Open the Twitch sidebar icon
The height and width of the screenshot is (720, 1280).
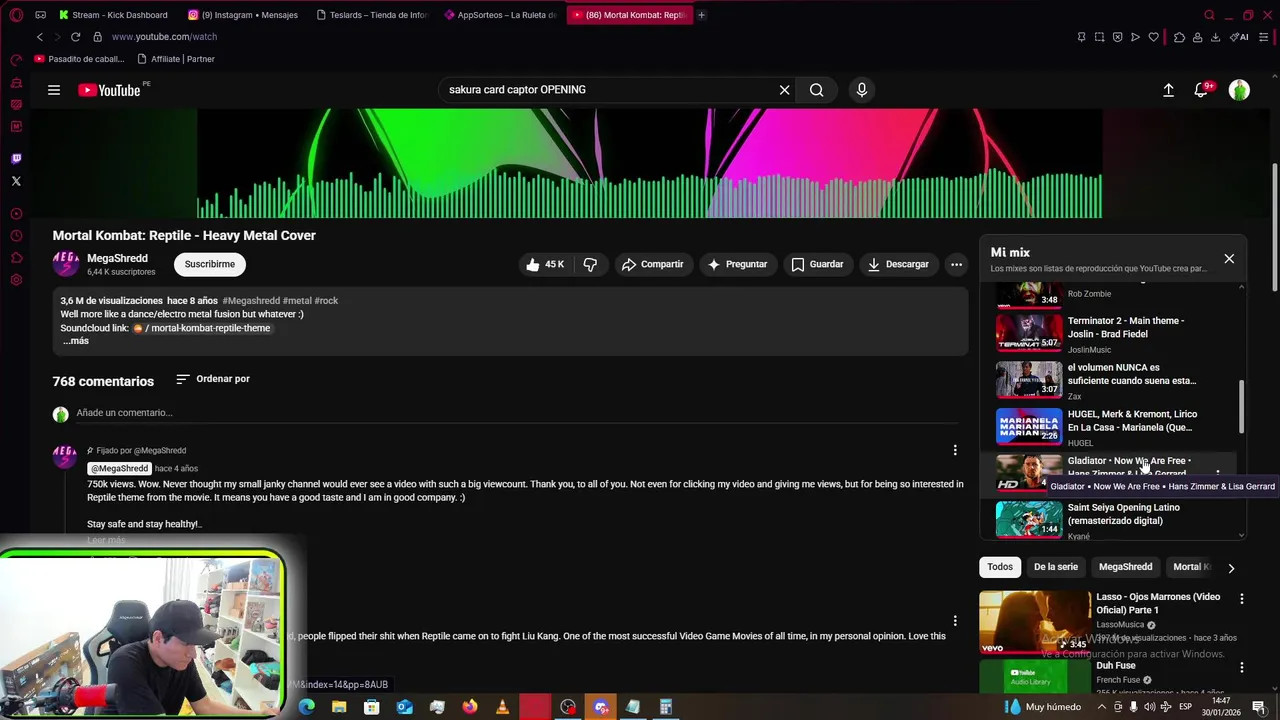click(16, 159)
